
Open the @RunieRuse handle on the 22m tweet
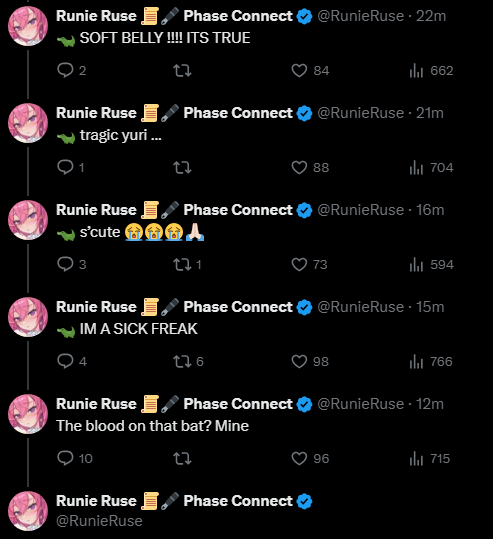tap(360, 16)
